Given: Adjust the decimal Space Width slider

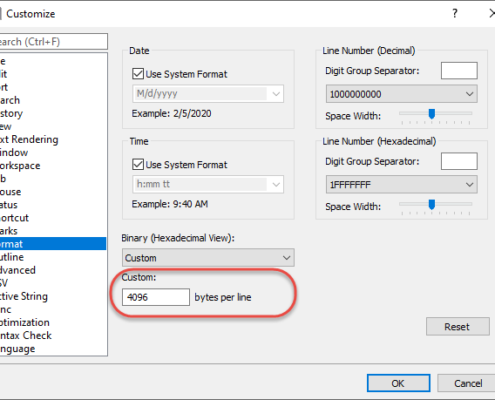Looking at the screenshot, I should pos(432,114).
